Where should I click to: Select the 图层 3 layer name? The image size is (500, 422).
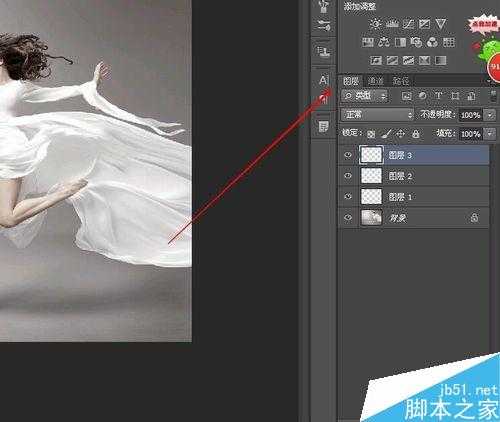coord(400,155)
